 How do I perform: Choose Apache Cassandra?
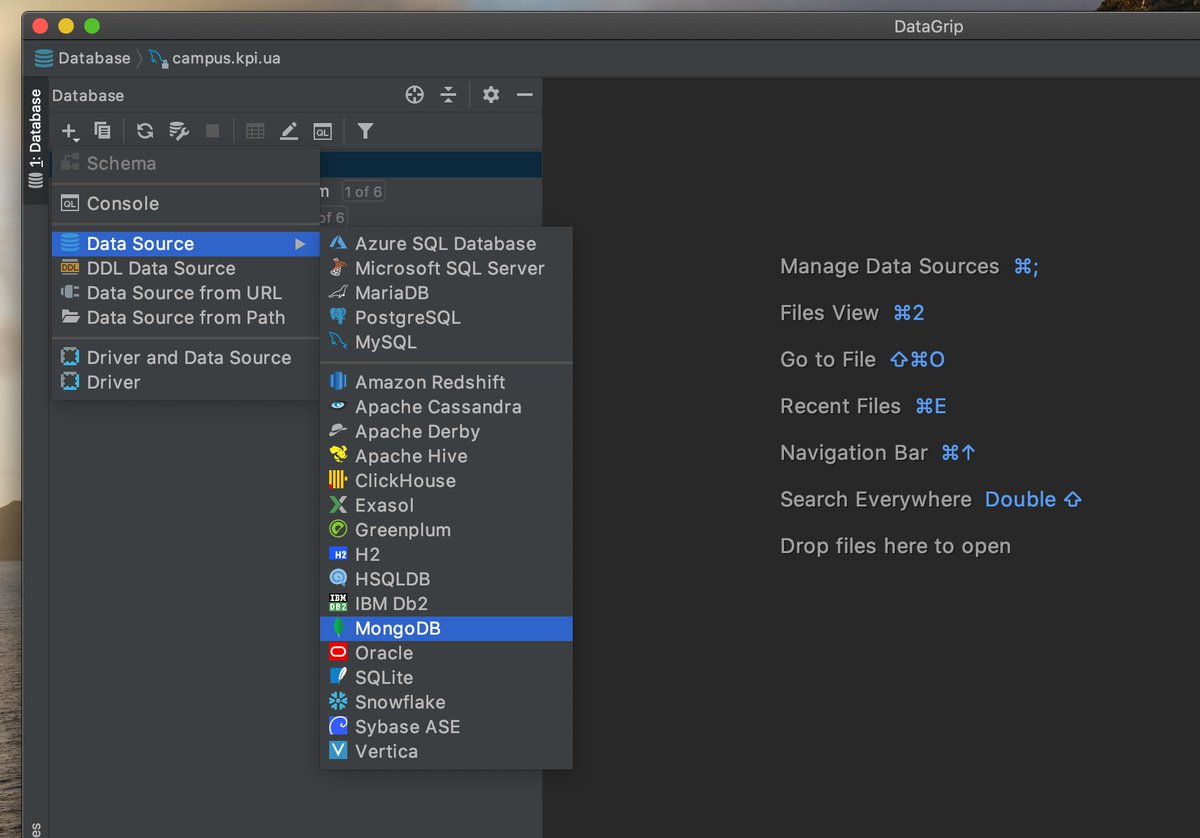pyautogui.click(x=446, y=407)
